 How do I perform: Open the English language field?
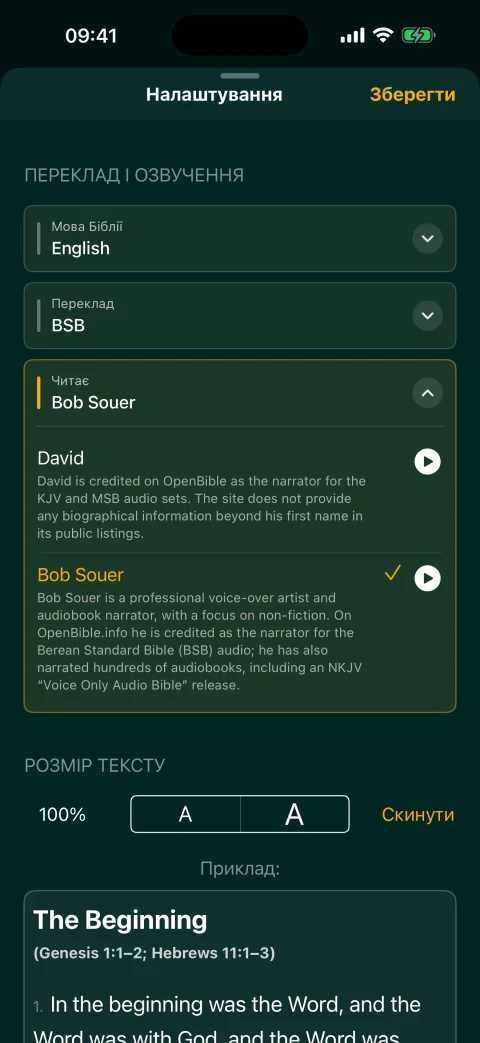tap(240, 238)
